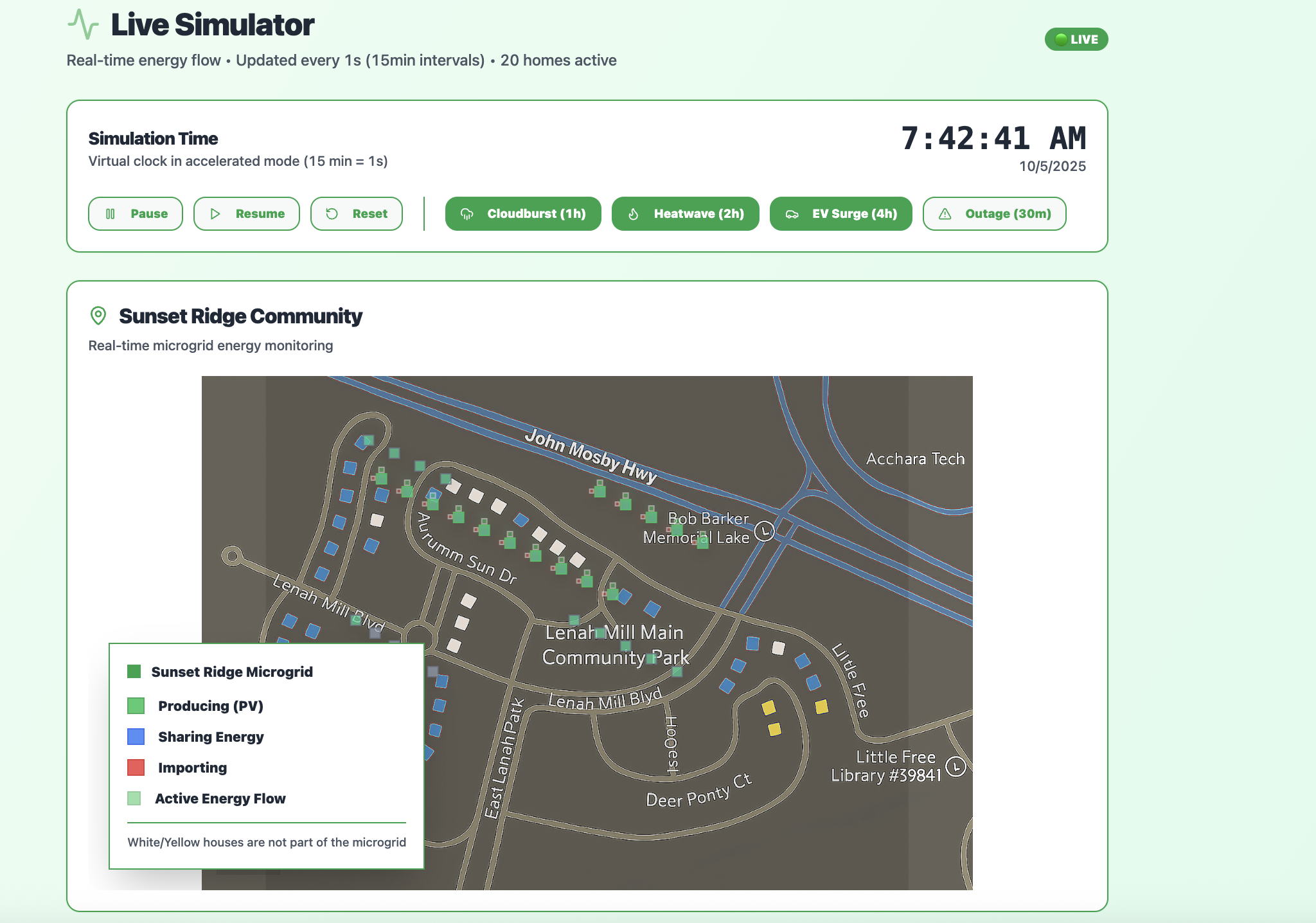This screenshot has height=923, width=1316.
Task: Click the Resume play triangle icon
Action: (215, 214)
